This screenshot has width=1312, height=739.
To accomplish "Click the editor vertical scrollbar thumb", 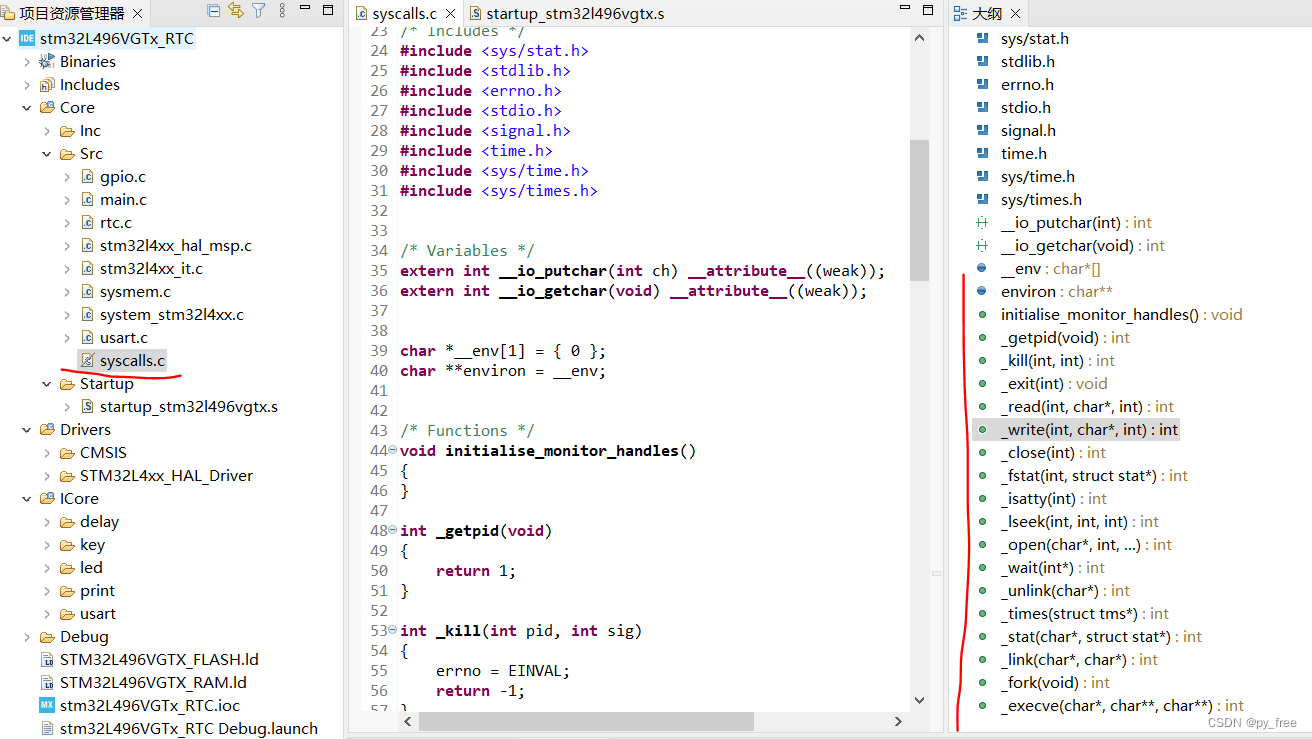I will [x=919, y=210].
